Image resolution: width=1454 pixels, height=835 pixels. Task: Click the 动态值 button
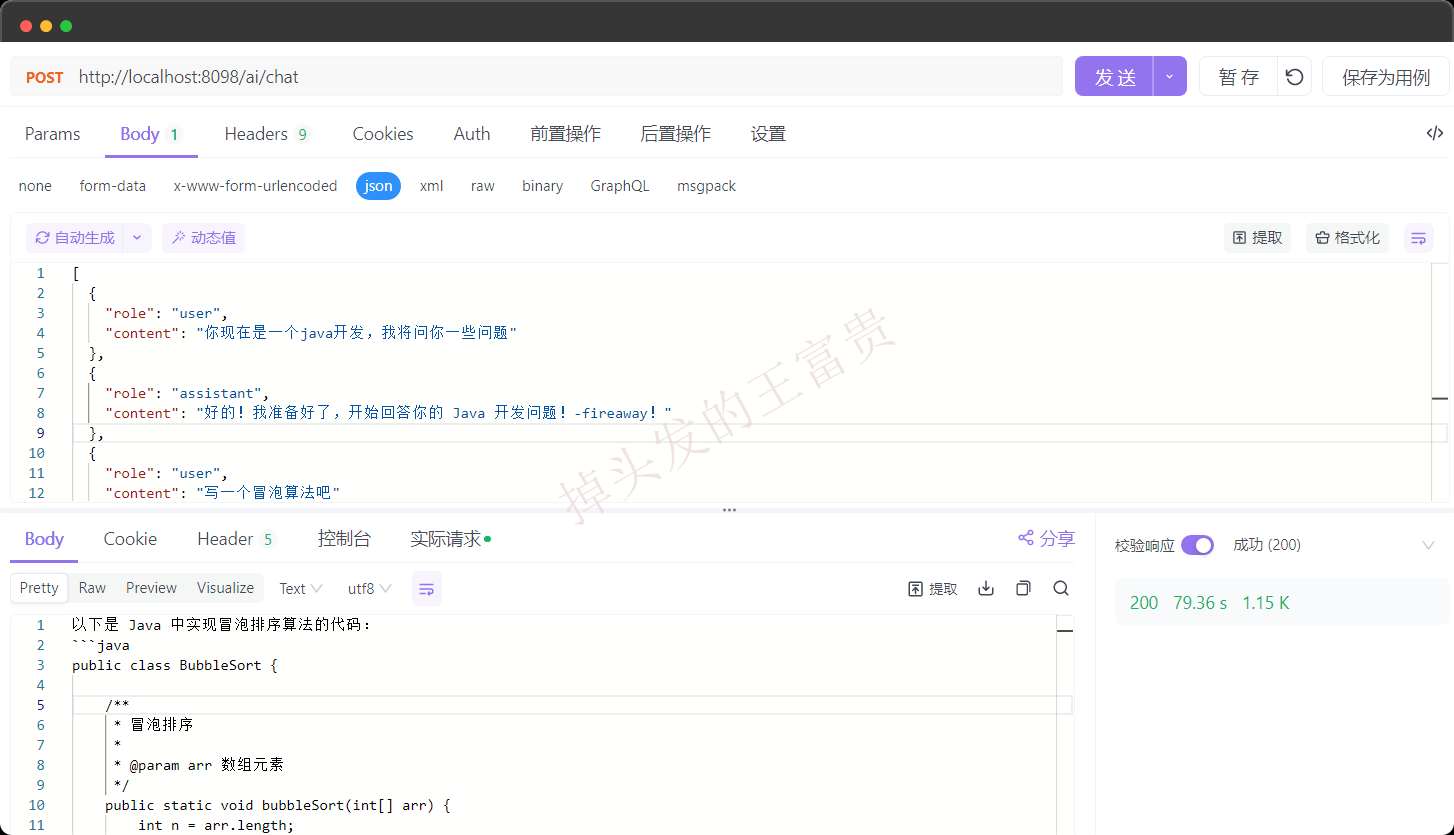[x=203, y=238]
